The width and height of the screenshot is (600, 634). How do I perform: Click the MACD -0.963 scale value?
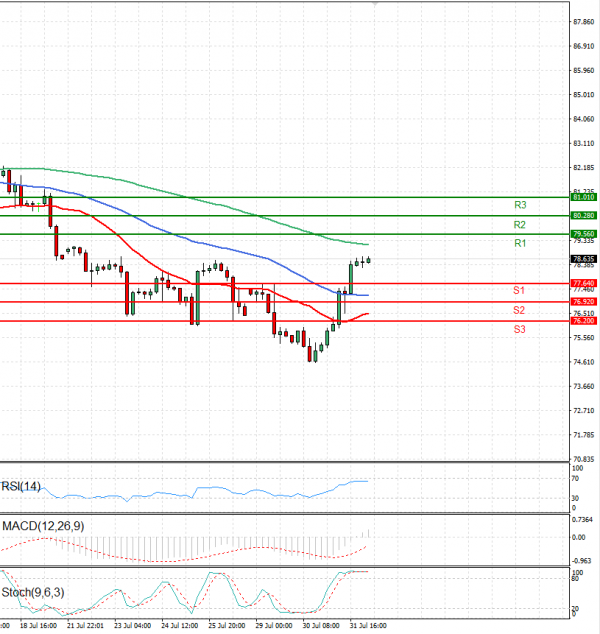pyautogui.click(x=582, y=561)
